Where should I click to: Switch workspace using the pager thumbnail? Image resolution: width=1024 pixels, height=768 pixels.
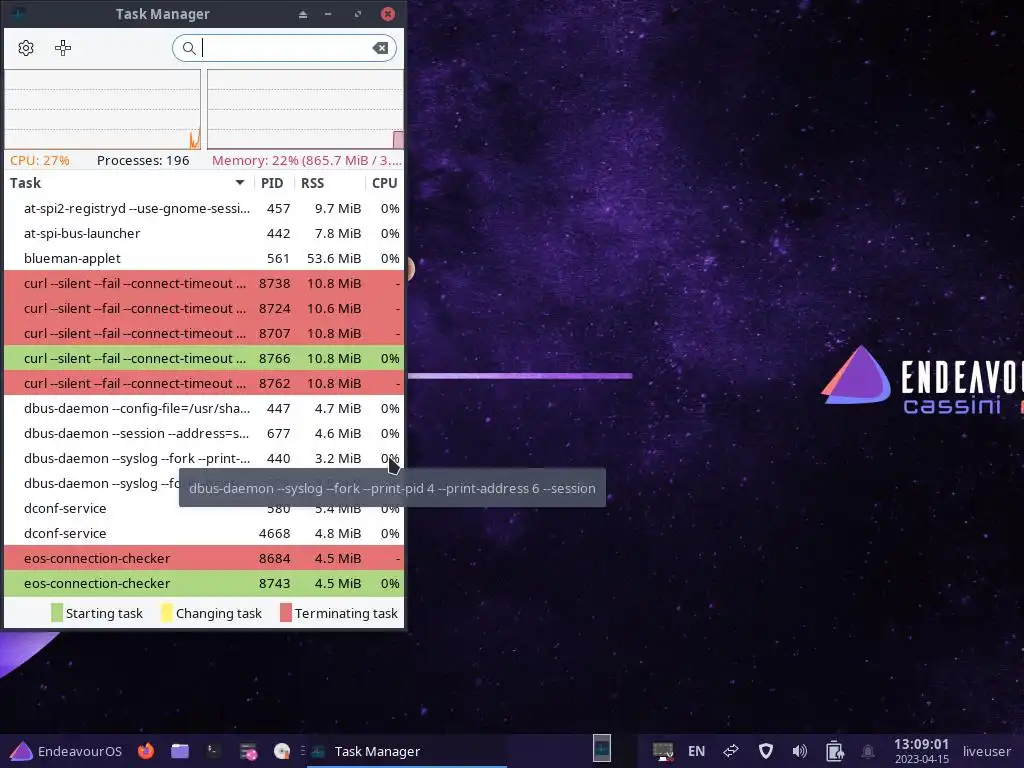click(x=602, y=748)
